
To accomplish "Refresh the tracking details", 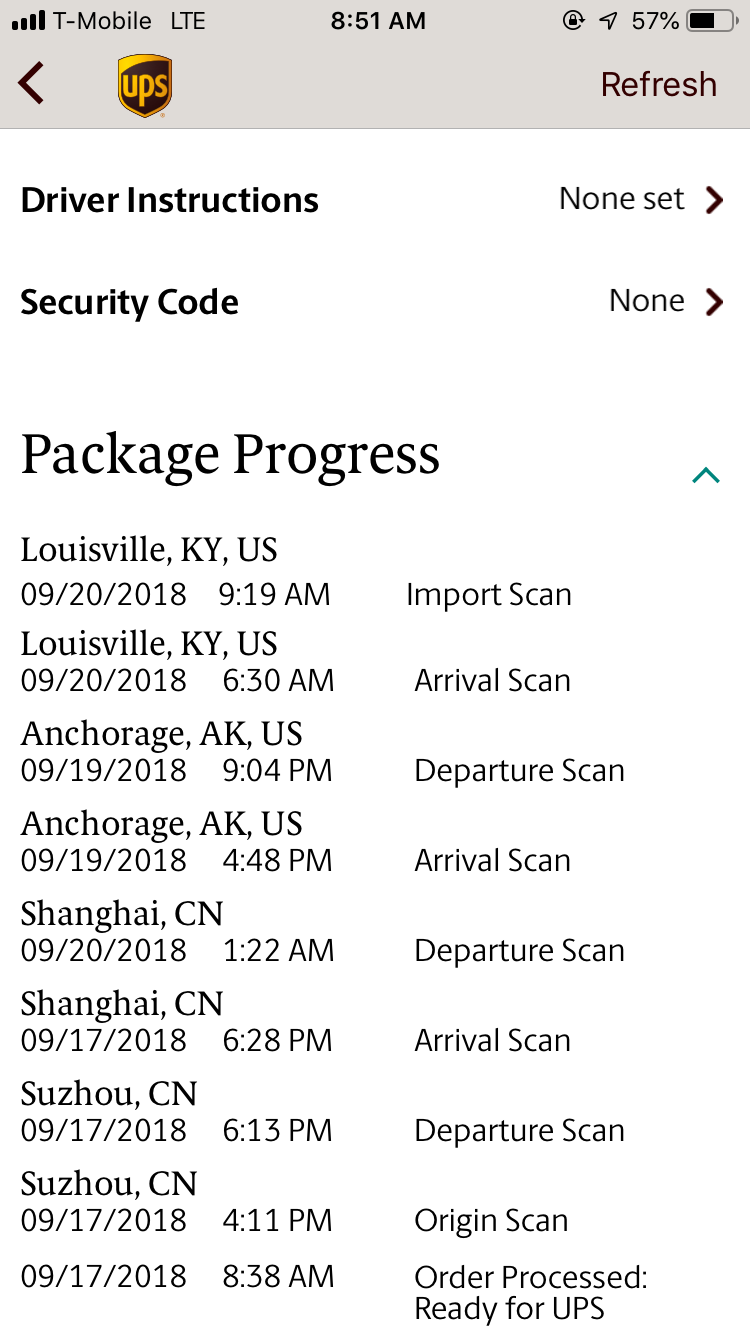I will click(658, 84).
